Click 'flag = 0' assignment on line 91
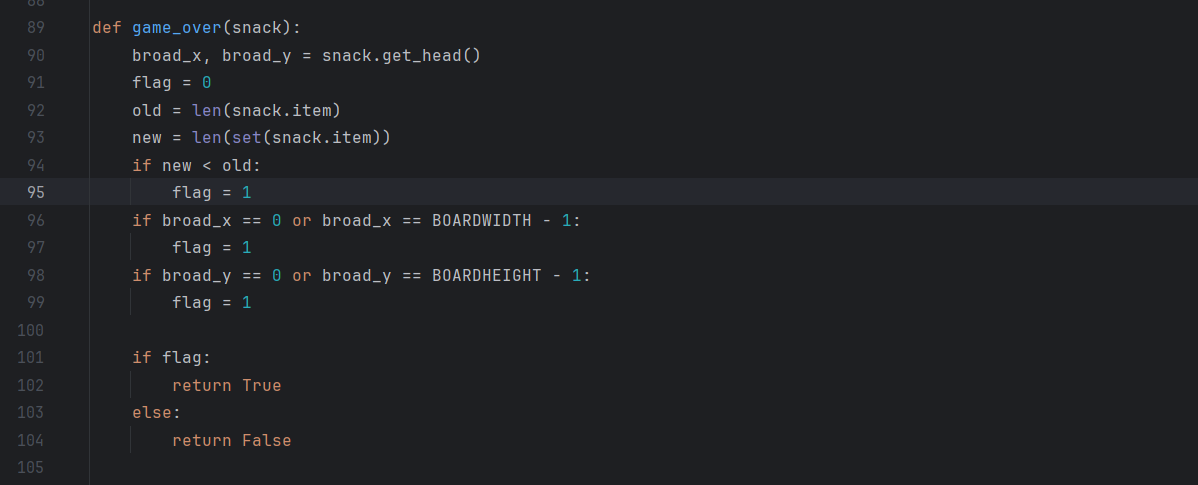 (x=172, y=83)
